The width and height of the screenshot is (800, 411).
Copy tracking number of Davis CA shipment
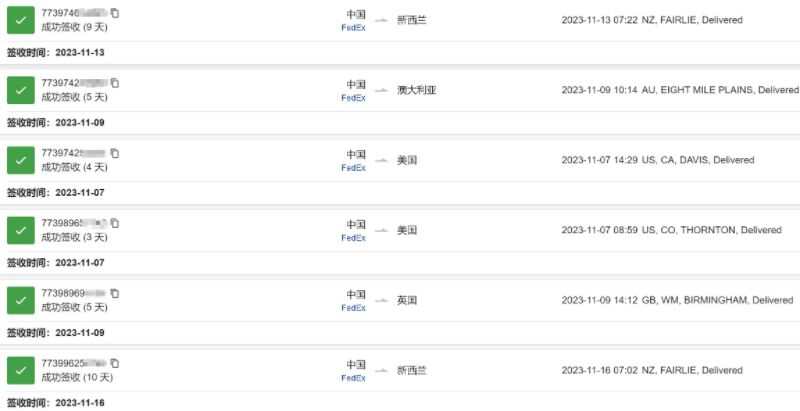(115, 153)
